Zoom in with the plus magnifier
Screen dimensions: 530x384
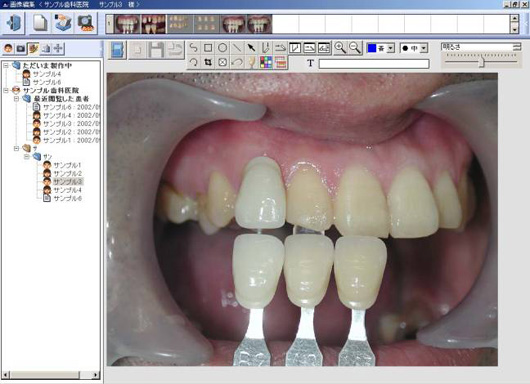(340, 48)
